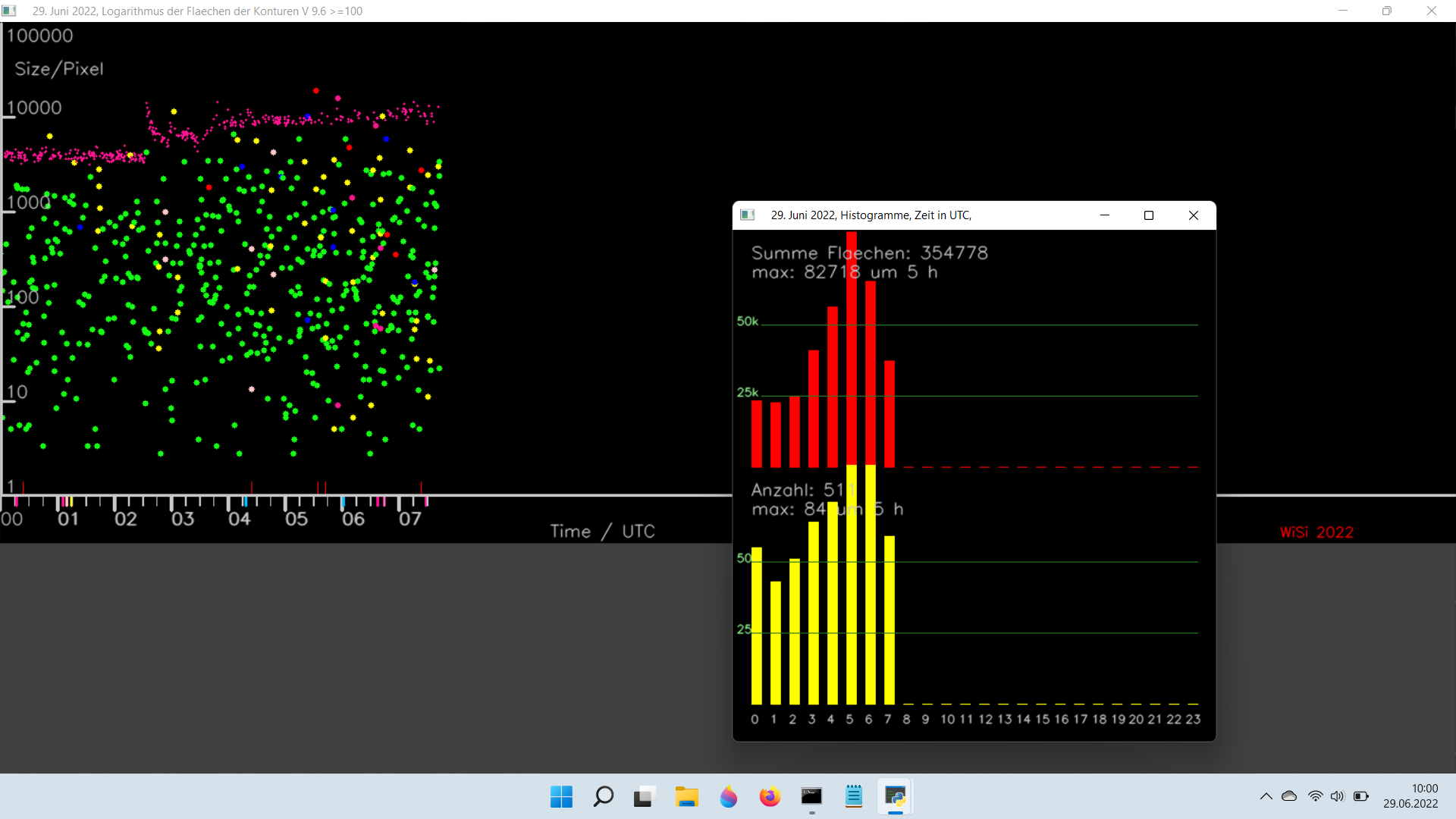This screenshot has height=819, width=1456.
Task: Click hour label 18 on histogram axis
Action: 1100,719
